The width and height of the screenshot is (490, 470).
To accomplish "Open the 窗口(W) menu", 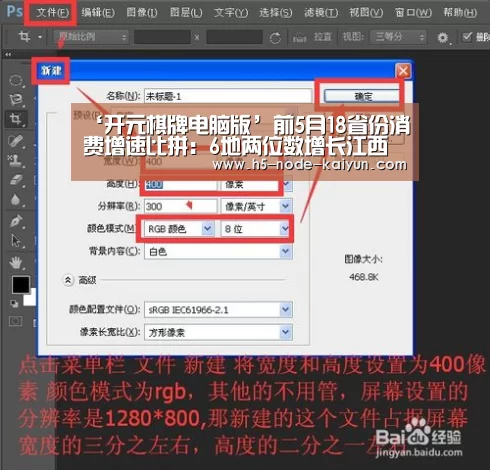I will (x=413, y=13).
